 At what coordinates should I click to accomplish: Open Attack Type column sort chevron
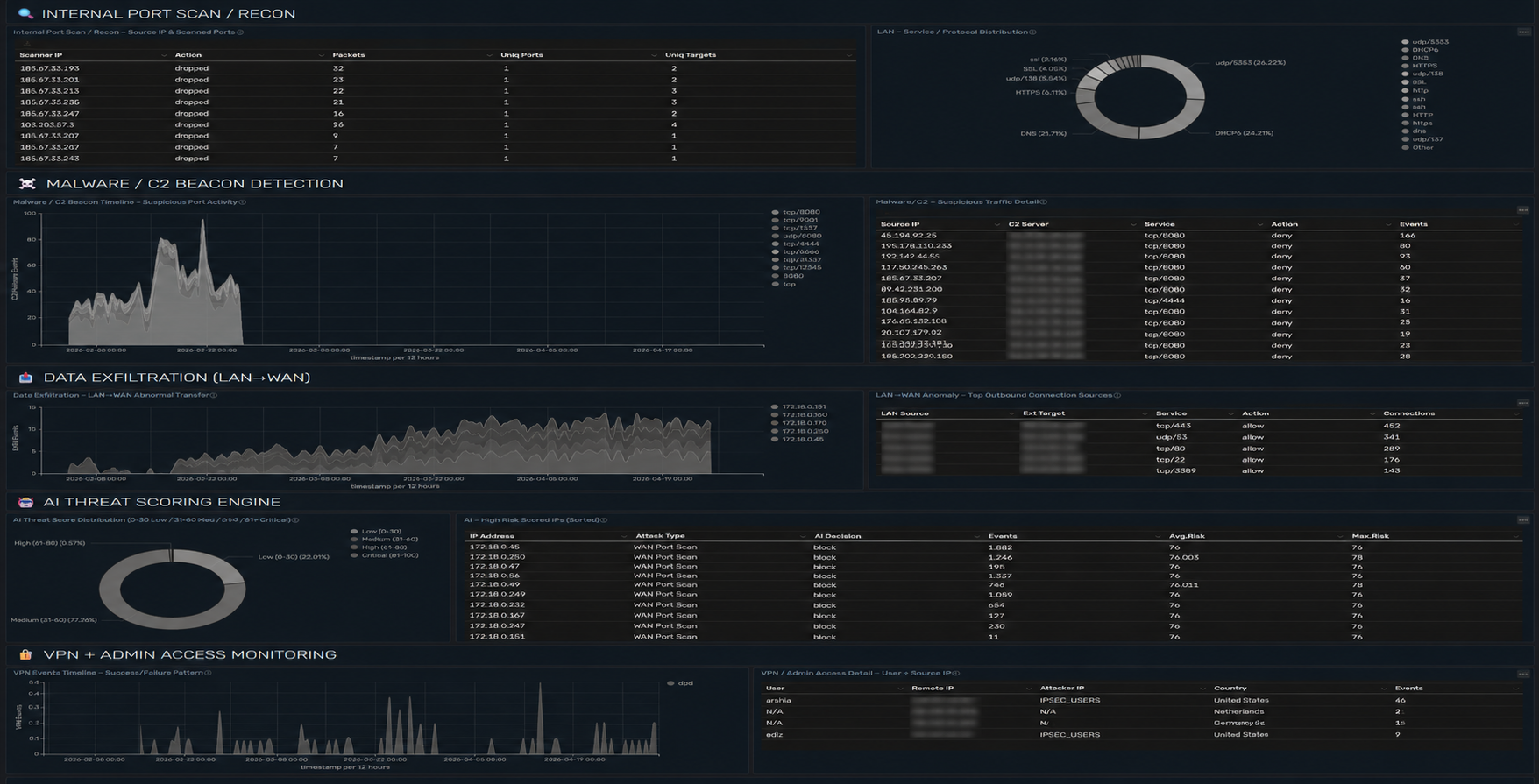pyautogui.click(x=802, y=536)
